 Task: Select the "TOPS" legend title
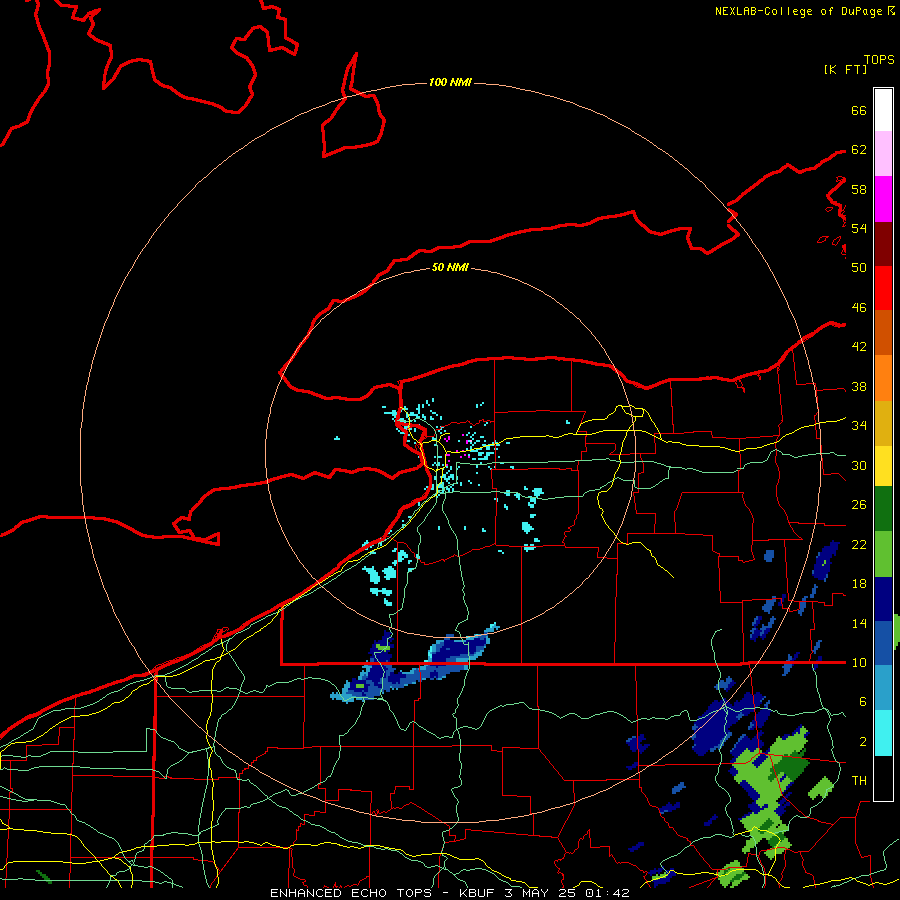(879, 60)
